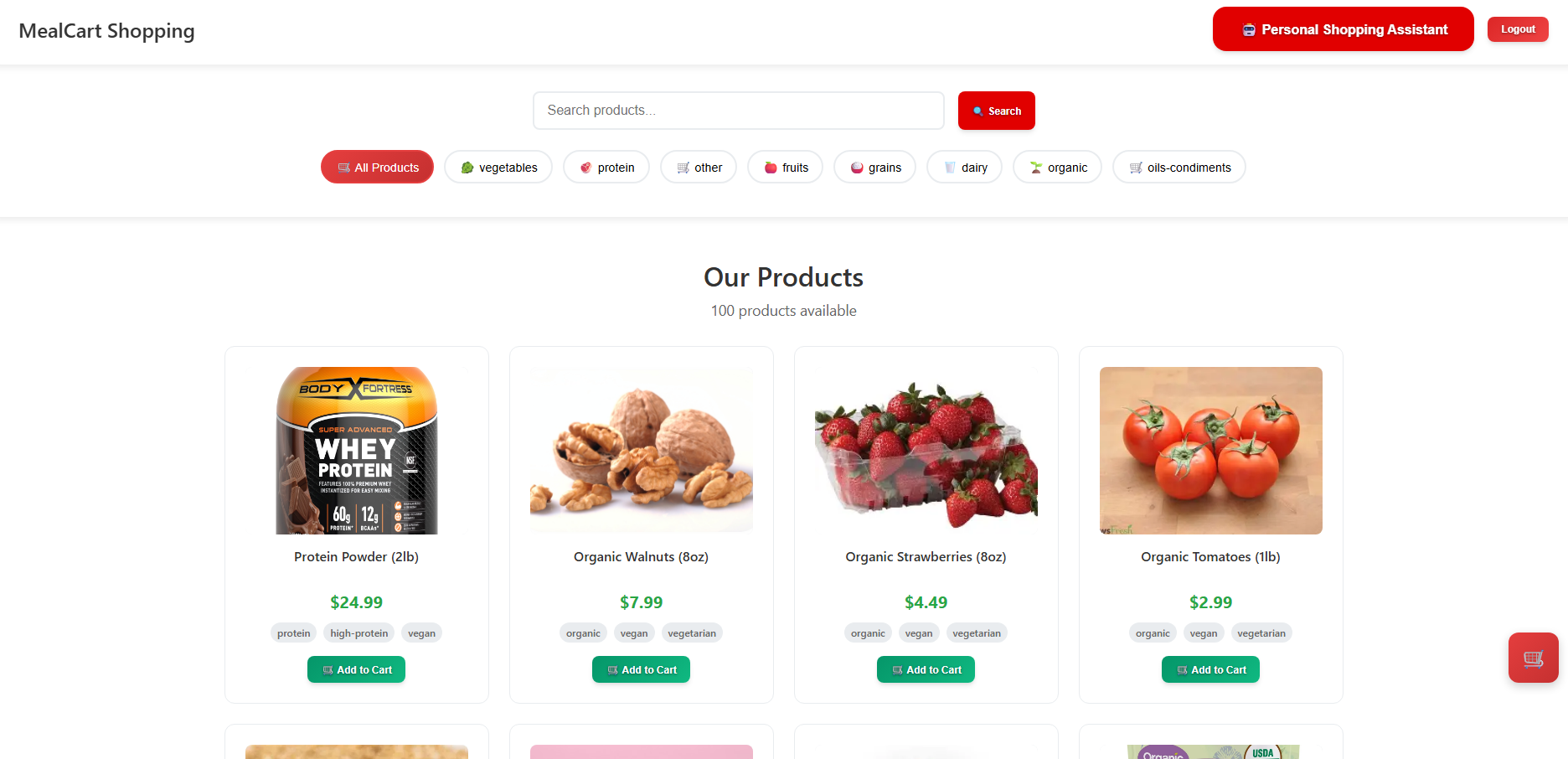Screen dimensions: 1568x759
Task: Select the vegetables category leaf icon
Action: [467, 168]
